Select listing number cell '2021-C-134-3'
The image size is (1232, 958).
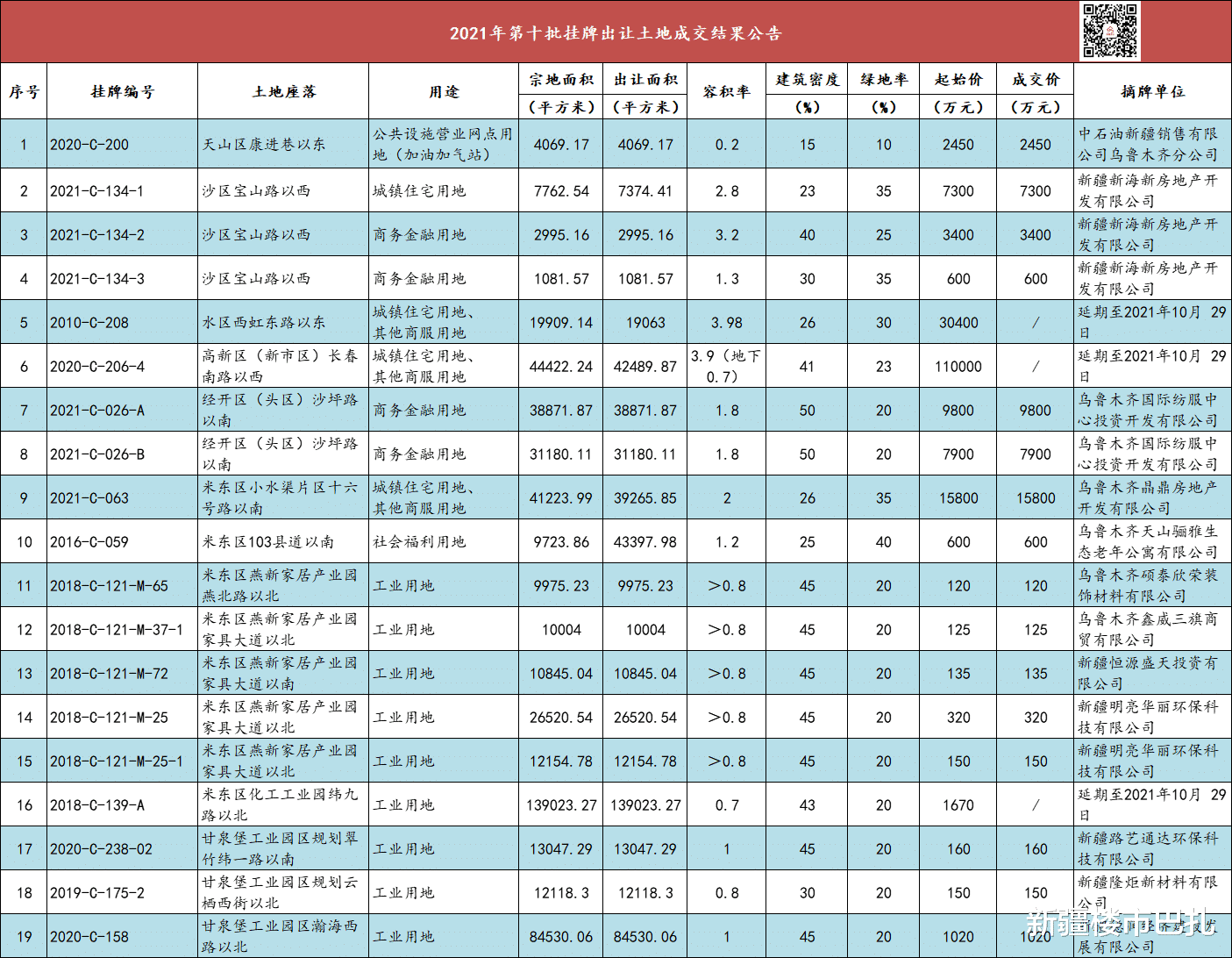(122, 278)
